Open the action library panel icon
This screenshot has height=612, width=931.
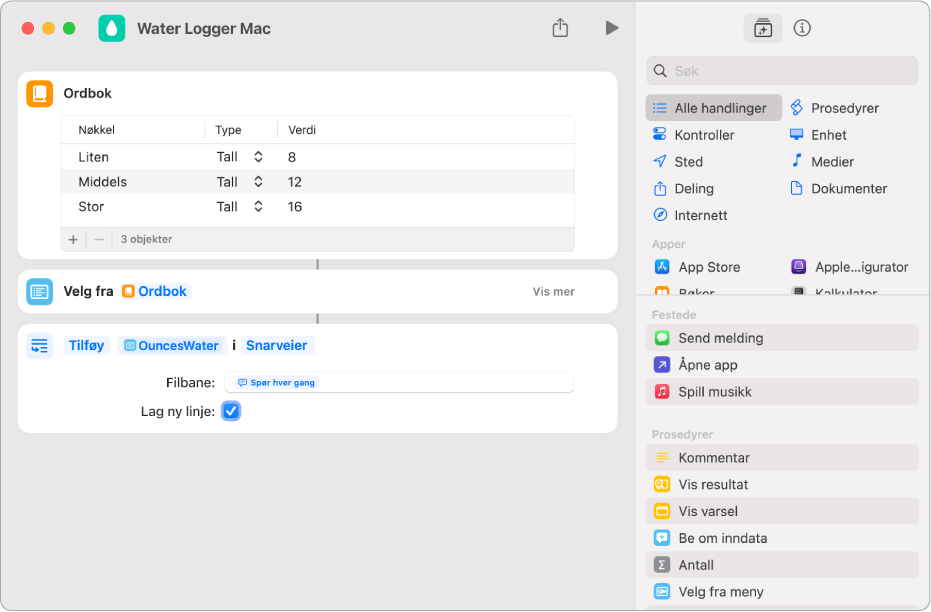pyautogui.click(x=762, y=28)
